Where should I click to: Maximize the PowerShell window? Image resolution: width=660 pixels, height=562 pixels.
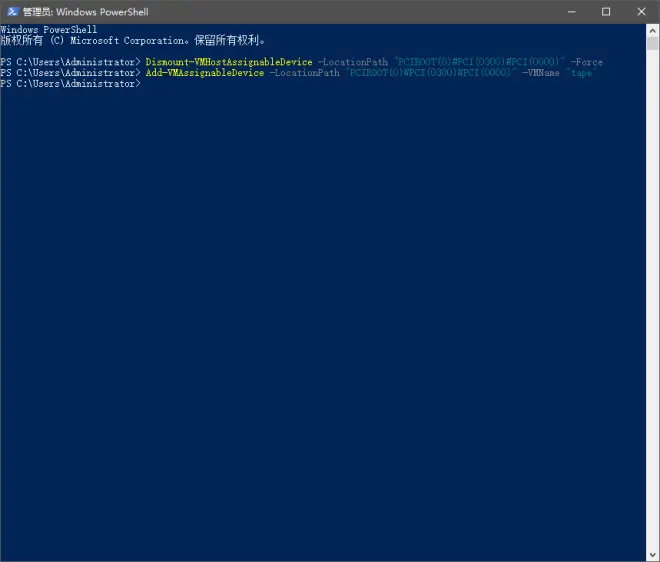606,12
